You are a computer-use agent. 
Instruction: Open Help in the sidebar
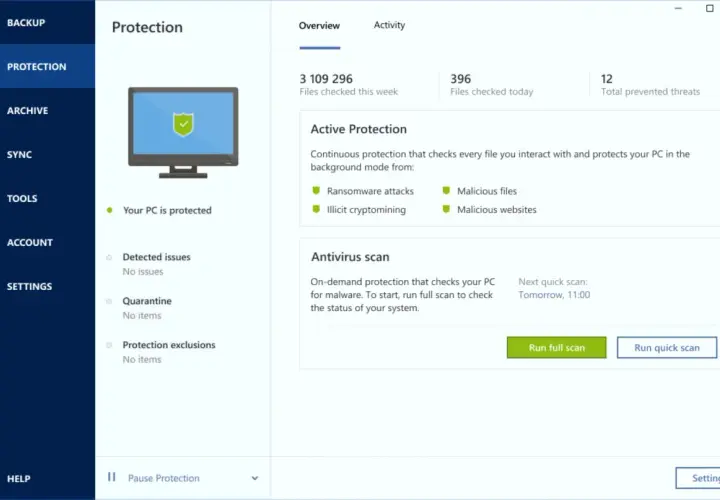pyautogui.click(x=19, y=479)
